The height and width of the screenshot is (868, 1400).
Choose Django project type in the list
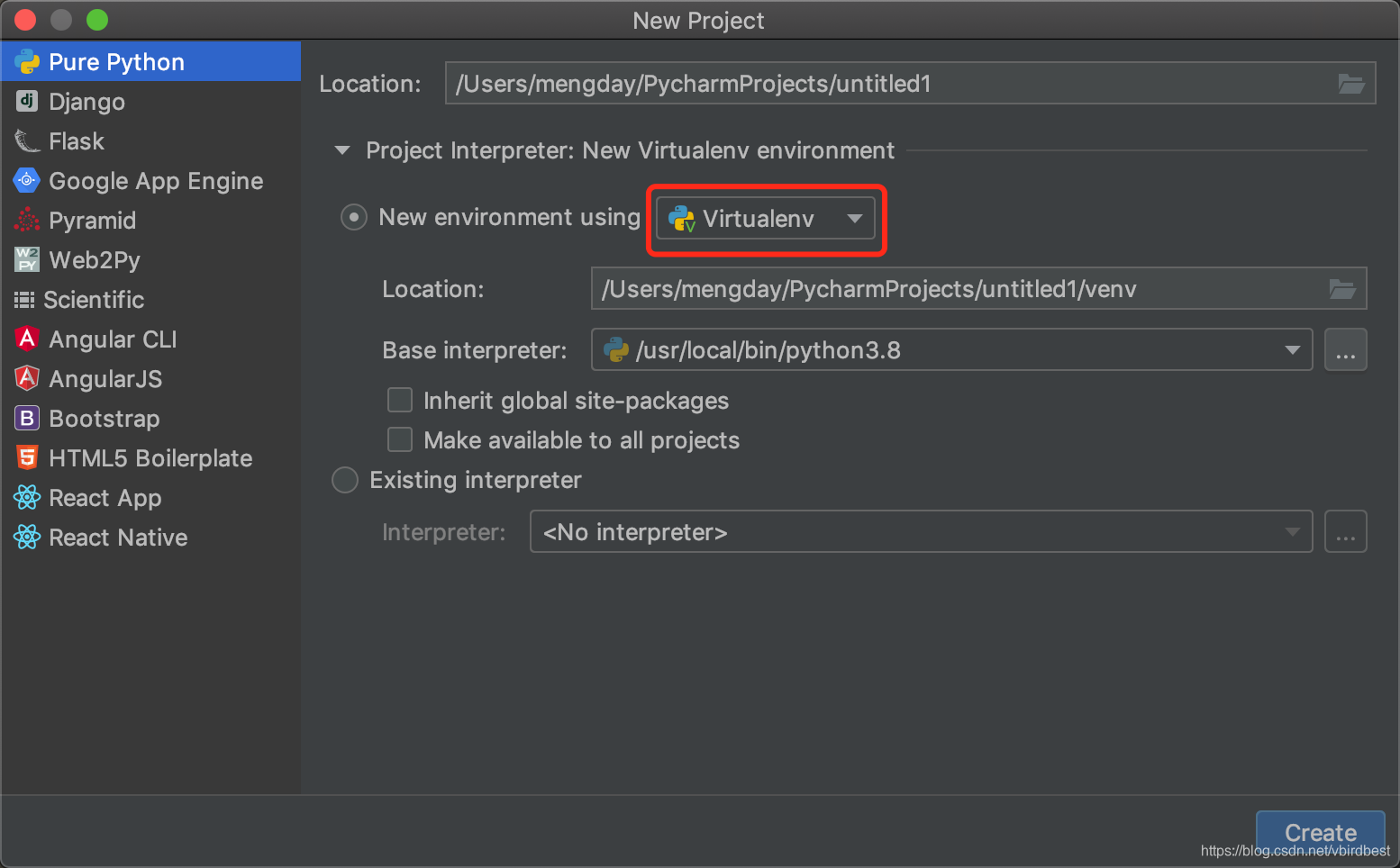pyautogui.click(x=150, y=101)
